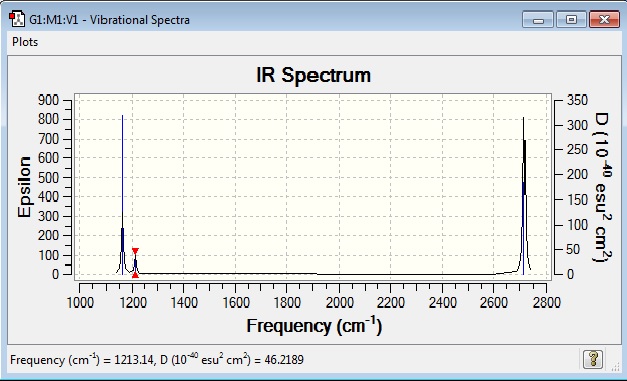Click the Epsilon axis label

[24, 187]
